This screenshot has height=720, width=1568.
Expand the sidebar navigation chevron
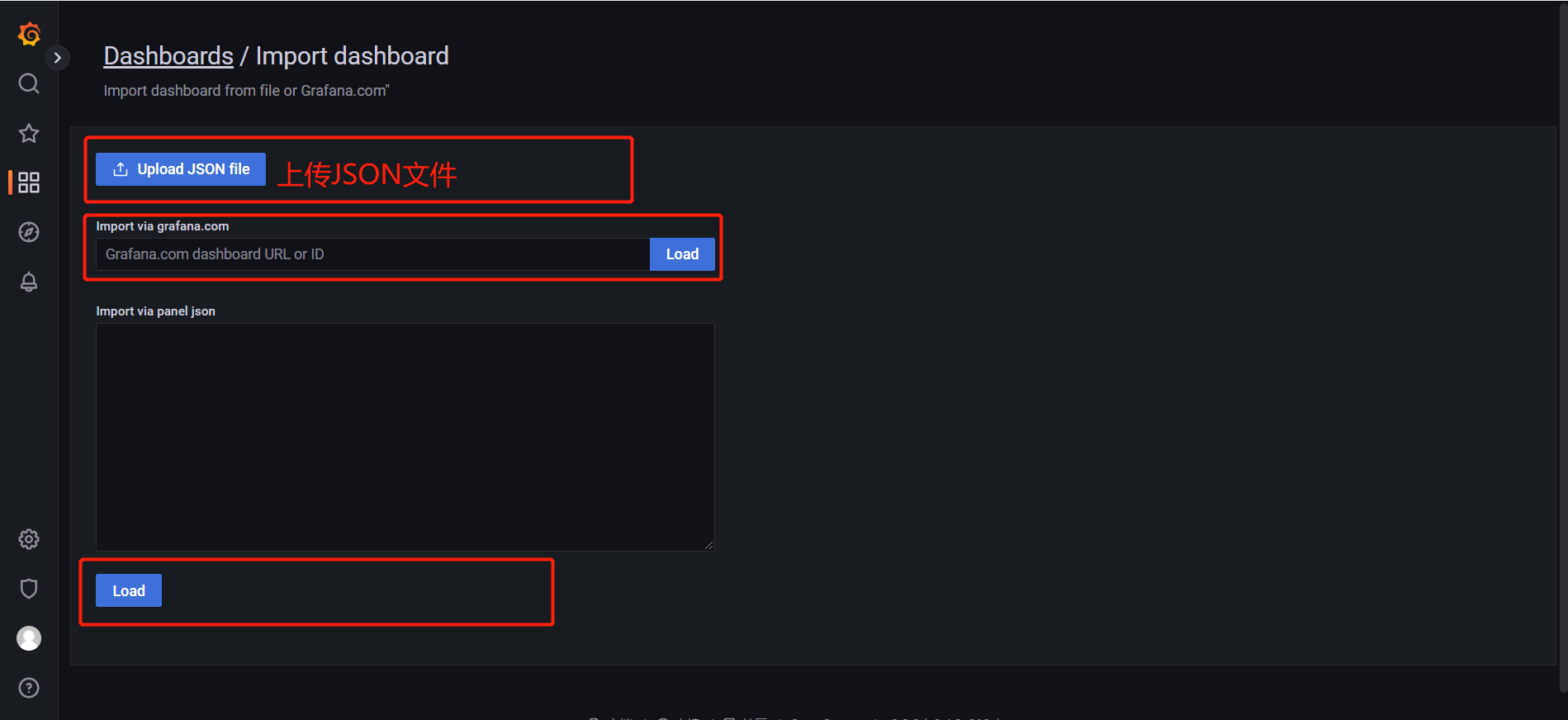[x=58, y=58]
